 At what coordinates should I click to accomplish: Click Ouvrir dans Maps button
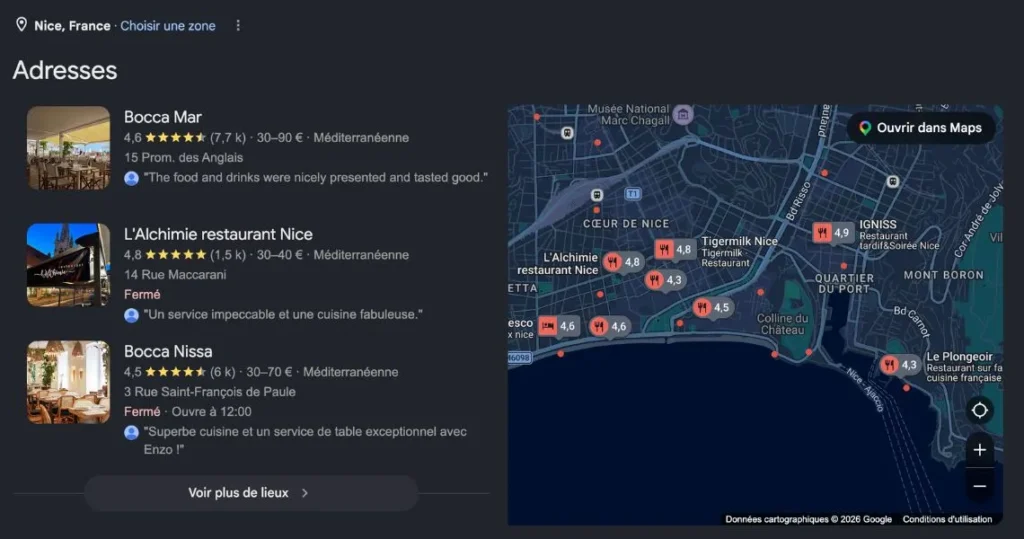click(x=921, y=128)
